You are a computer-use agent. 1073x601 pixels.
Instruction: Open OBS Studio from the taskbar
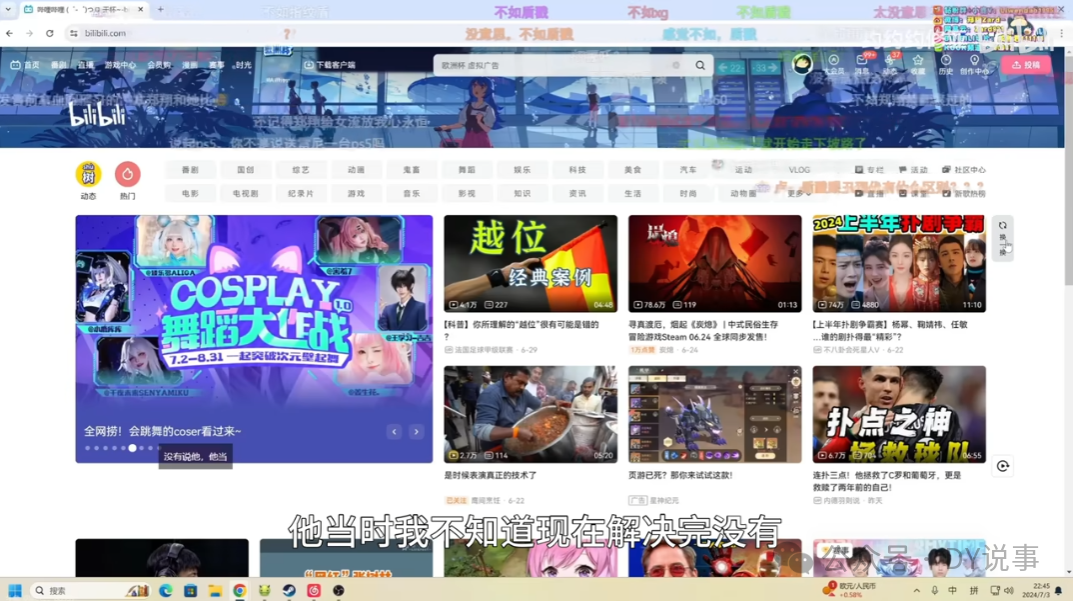coord(338,590)
